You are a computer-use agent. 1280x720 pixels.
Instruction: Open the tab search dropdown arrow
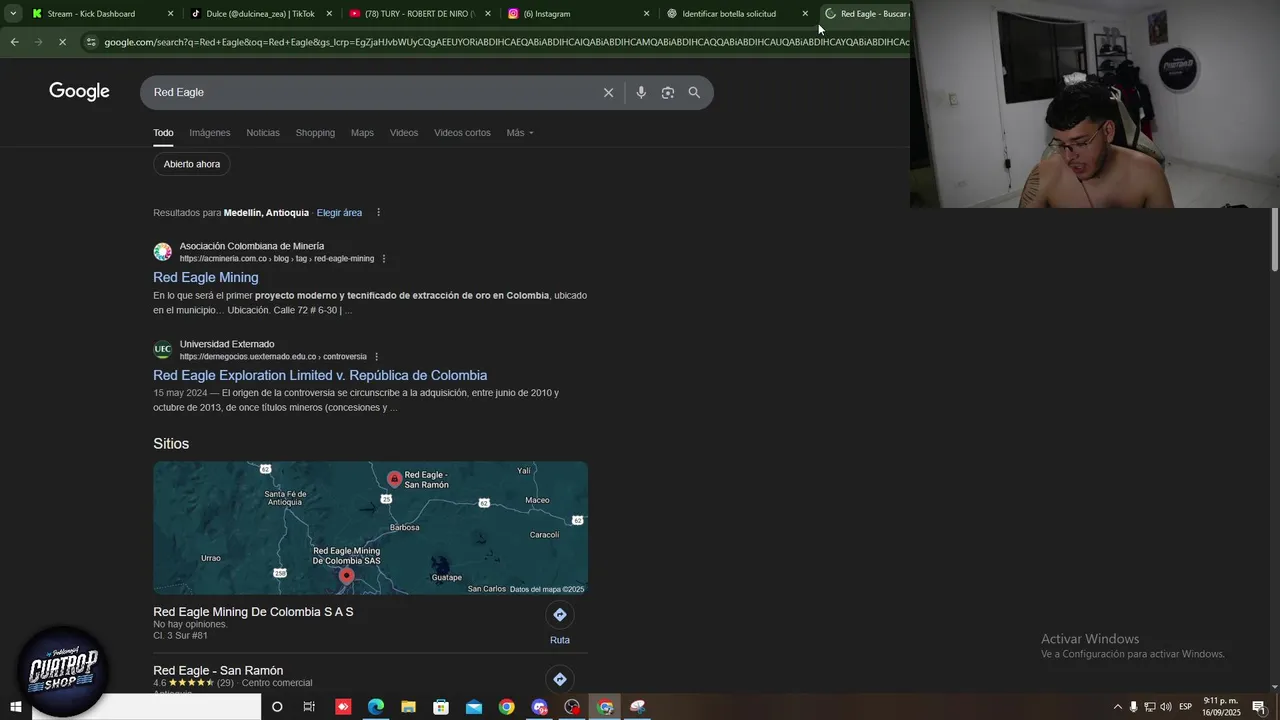click(x=13, y=14)
